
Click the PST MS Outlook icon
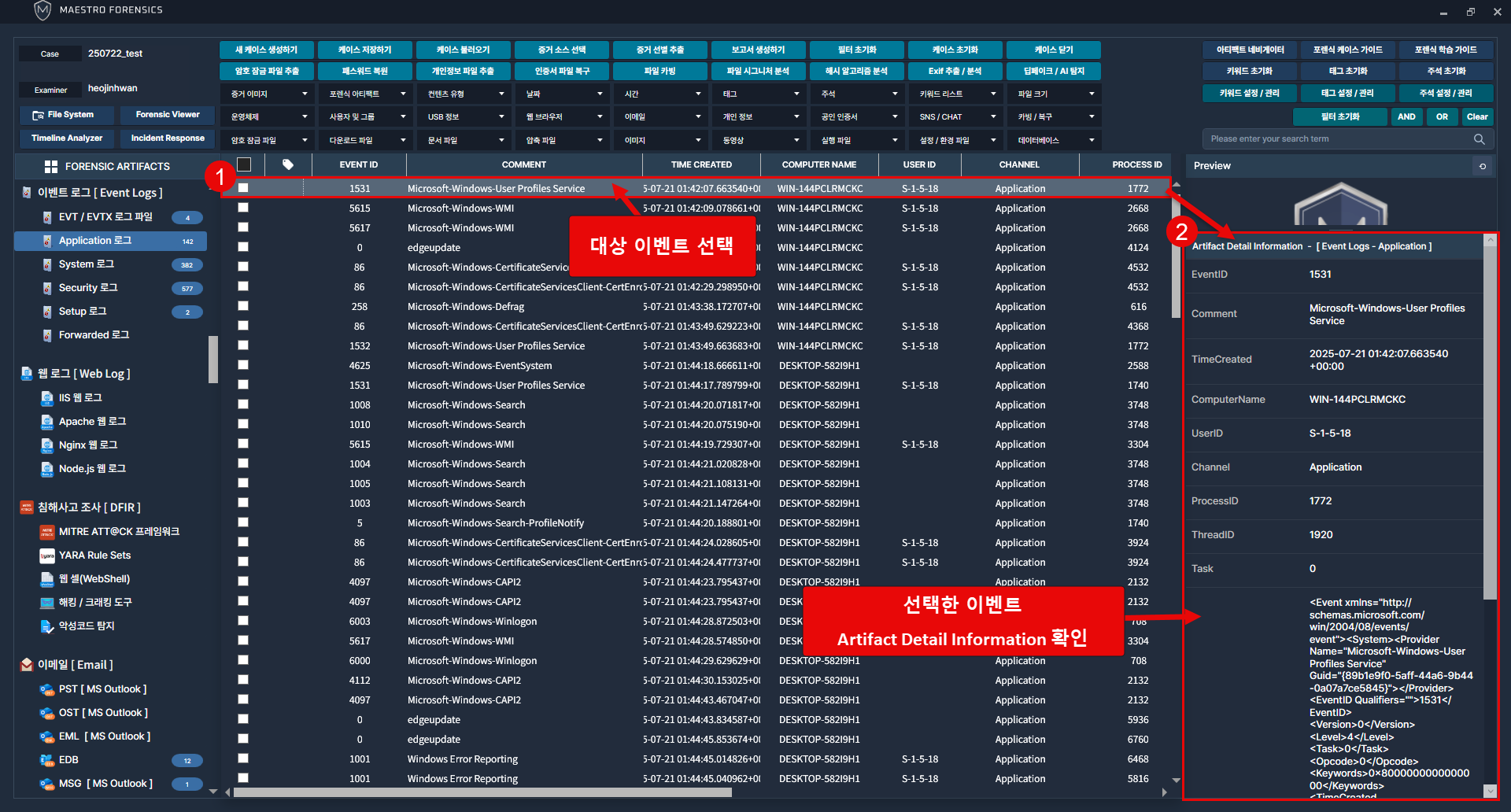tap(47, 689)
